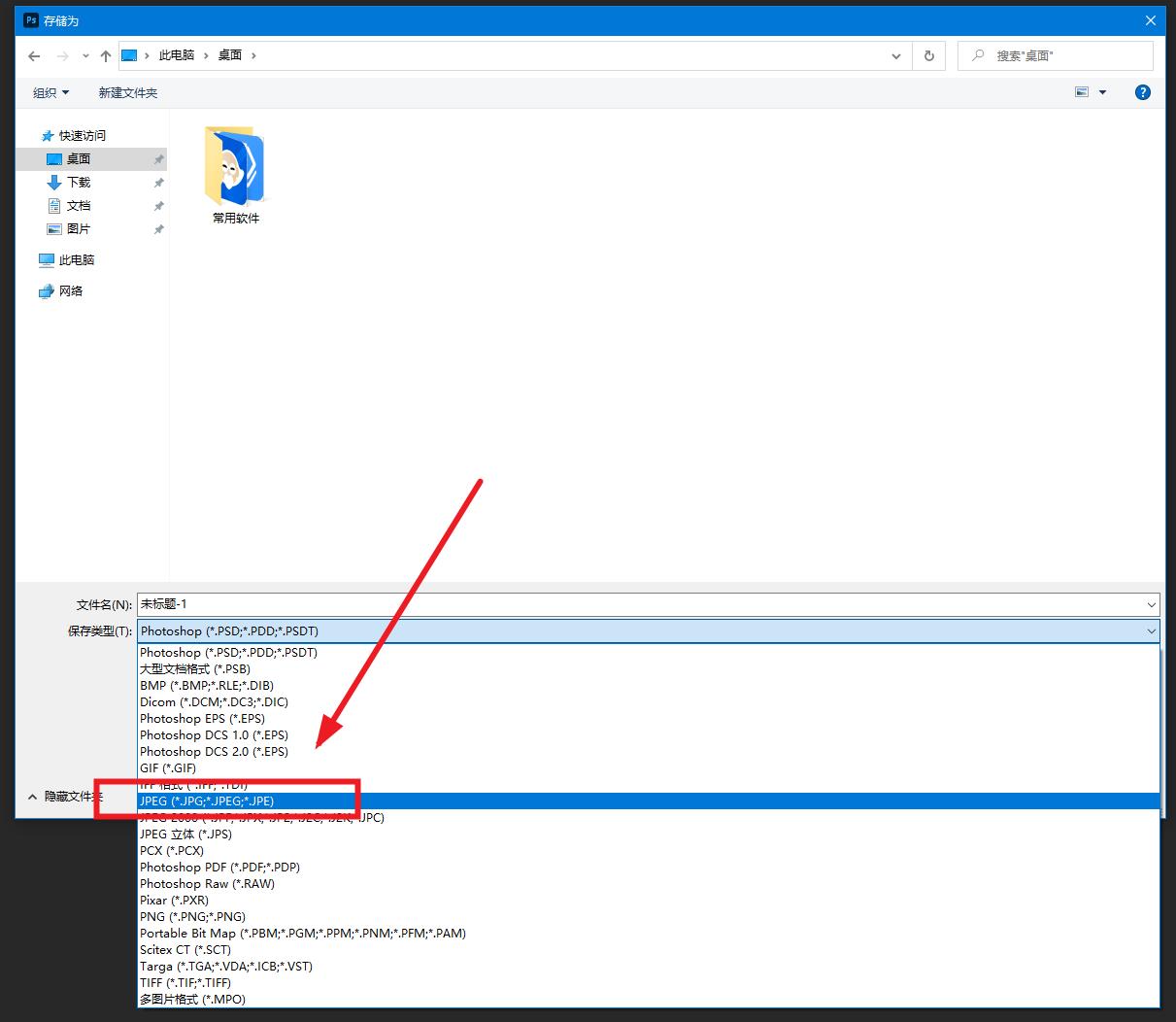This screenshot has width=1176, height=1022.
Task: Click 新建文件夹 to create a folder
Action: (128, 93)
